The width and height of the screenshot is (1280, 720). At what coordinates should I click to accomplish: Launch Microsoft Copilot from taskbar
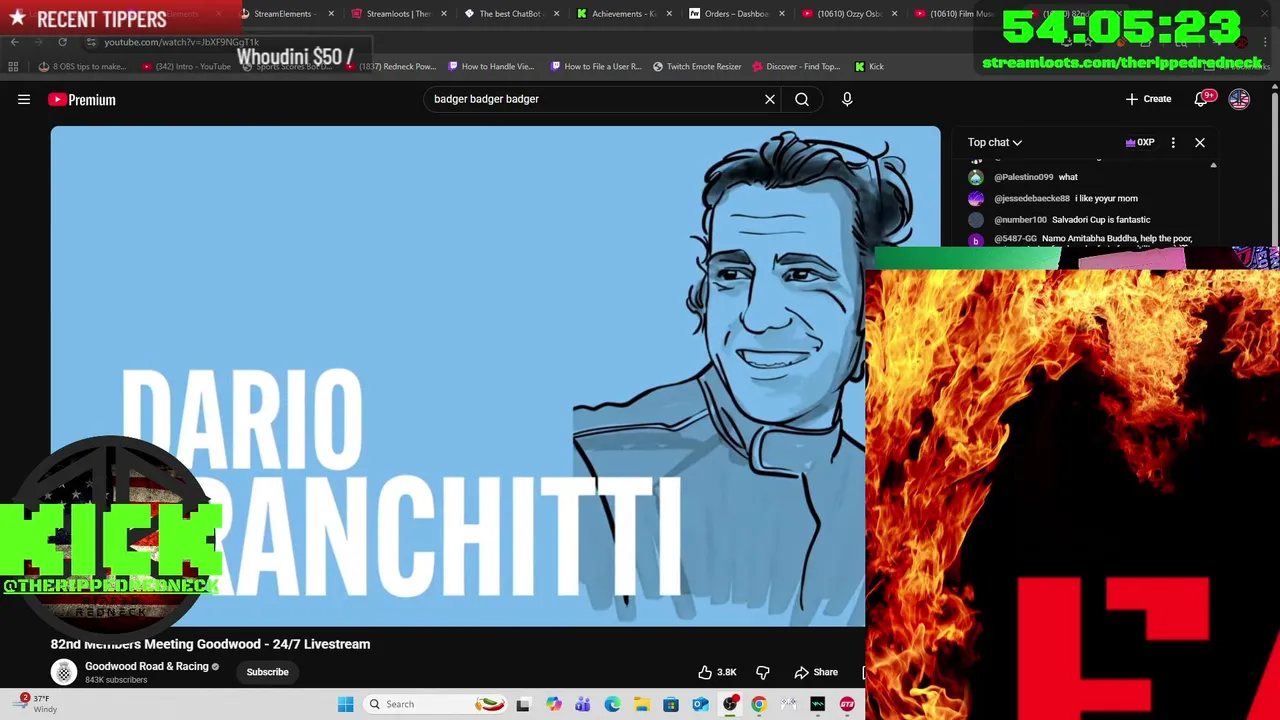pyautogui.click(x=553, y=704)
